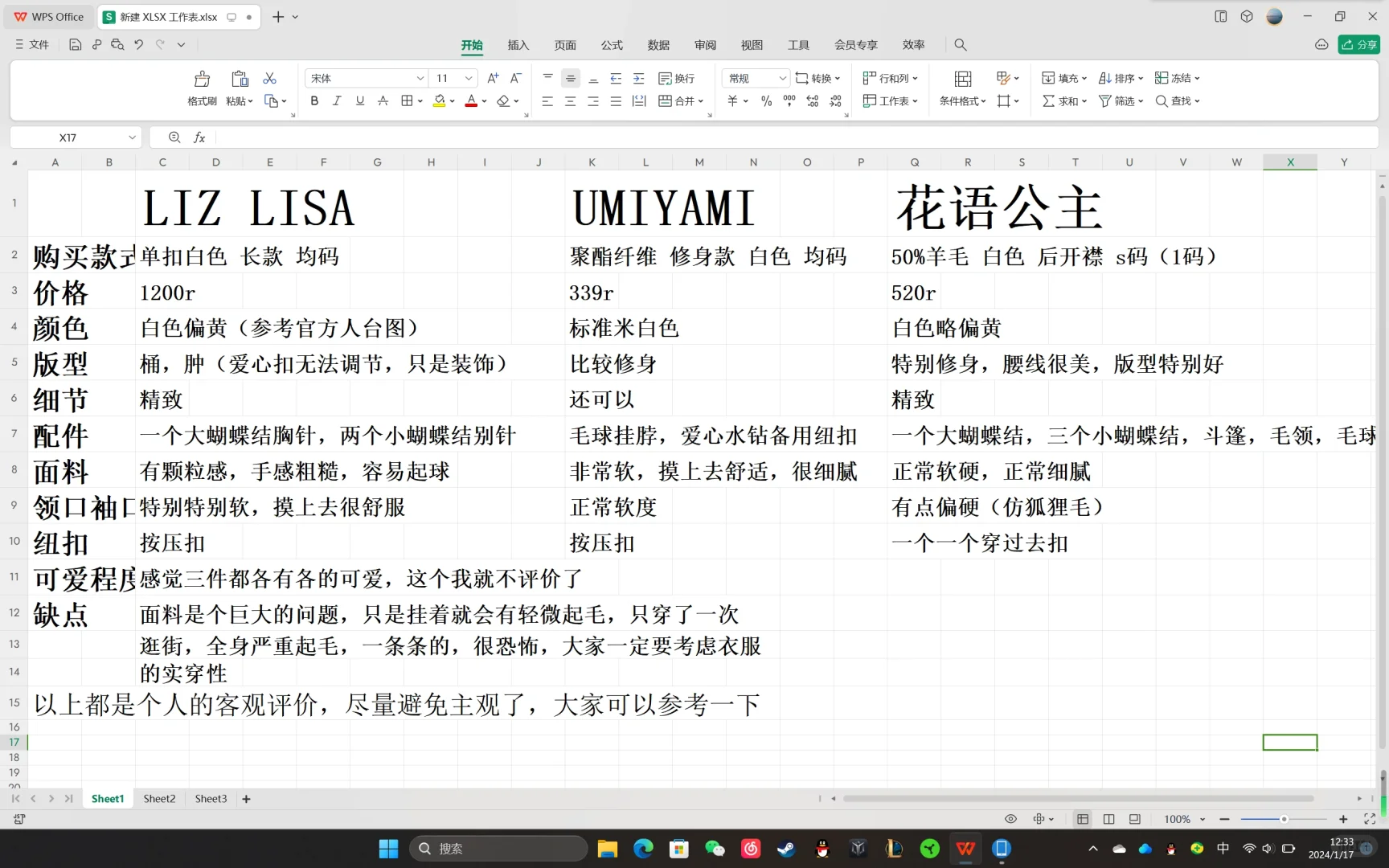
Task: Click the print preview icon
Action: click(117, 45)
